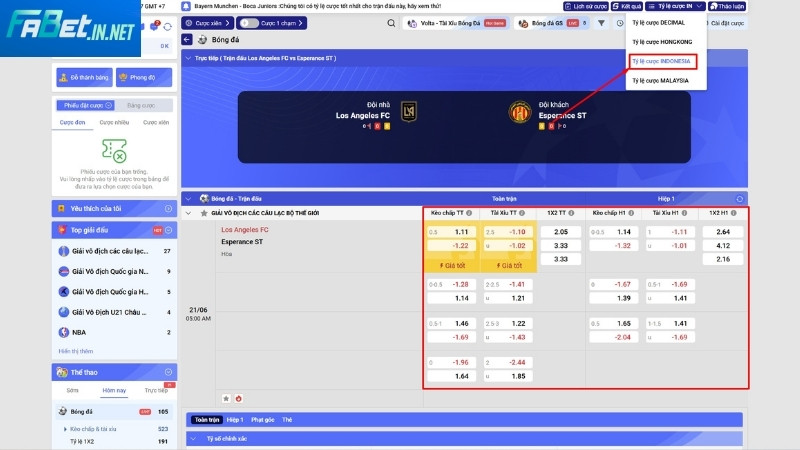Viewport: 800px width, 450px height.
Task: Pick the 2.05 odds in 1X2 TT
Action: click(561, 232)
